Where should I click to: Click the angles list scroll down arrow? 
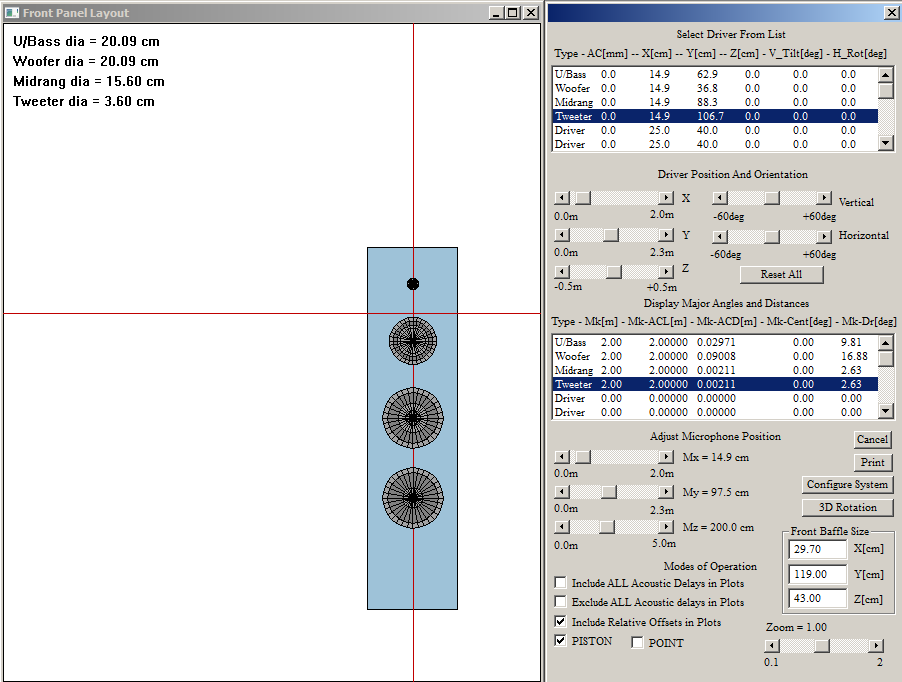(x=886, y=411)
